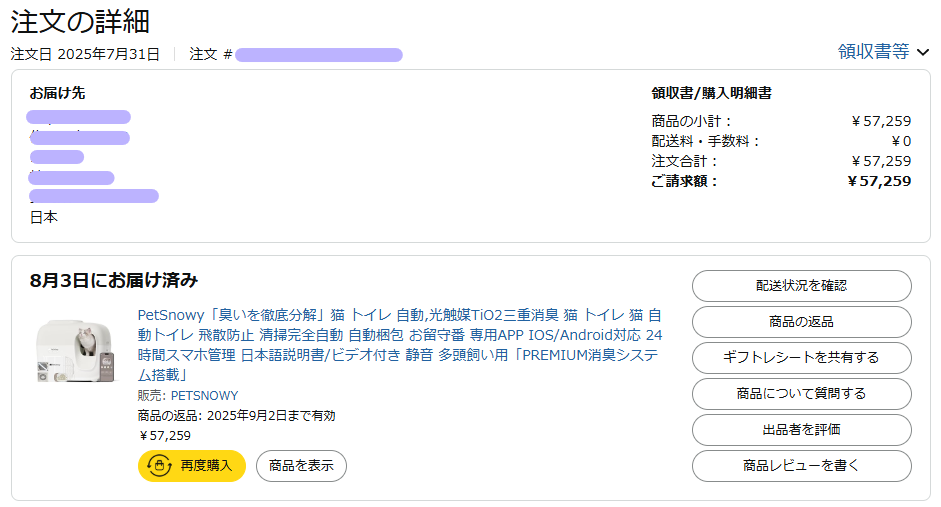The height and width of the screenshot is (507, 941).
Task: Click the 配送状況を確認 button
Action: 801,286
